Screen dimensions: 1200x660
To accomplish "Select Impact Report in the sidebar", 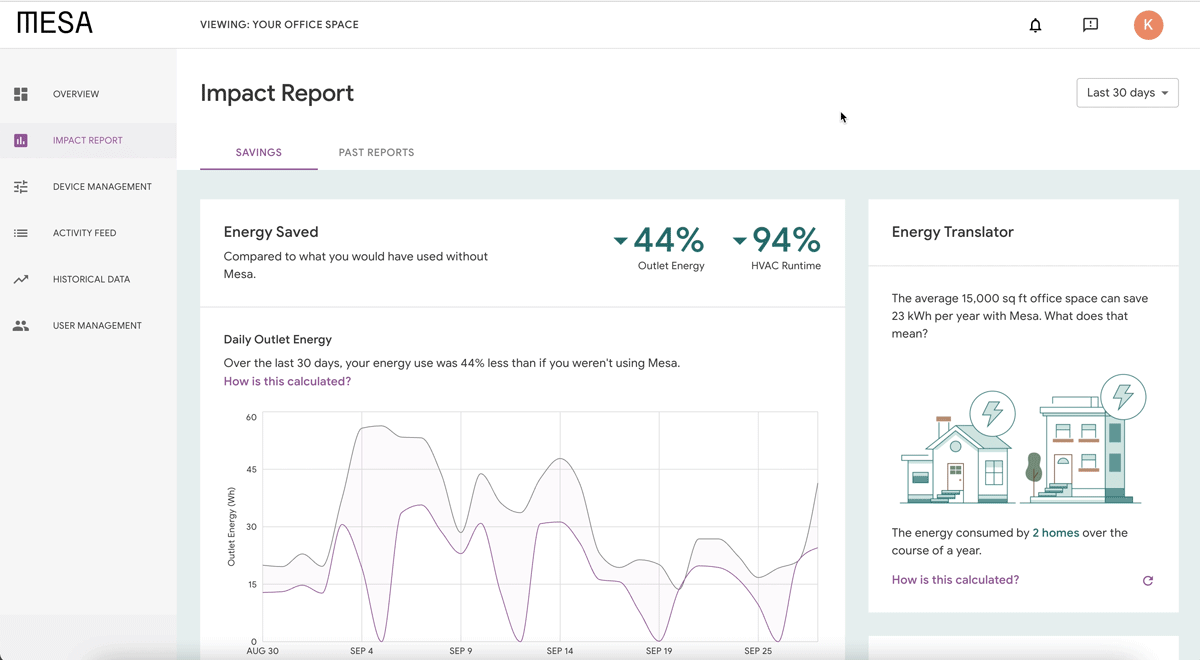I will point(88,140).
